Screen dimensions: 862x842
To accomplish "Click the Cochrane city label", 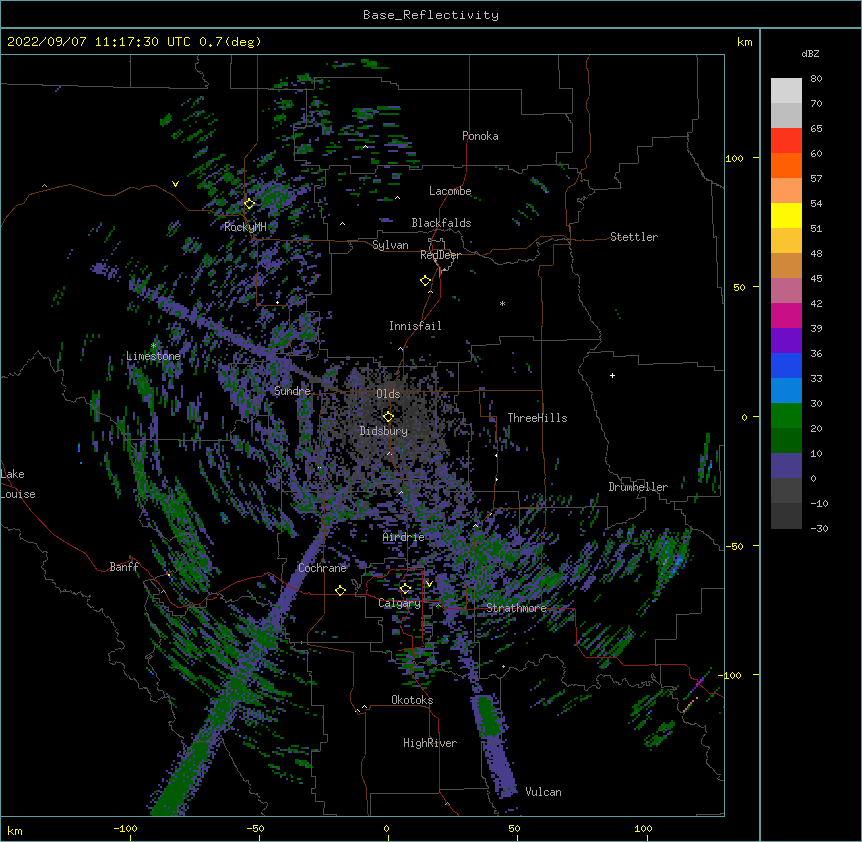I will pos(322,568).
